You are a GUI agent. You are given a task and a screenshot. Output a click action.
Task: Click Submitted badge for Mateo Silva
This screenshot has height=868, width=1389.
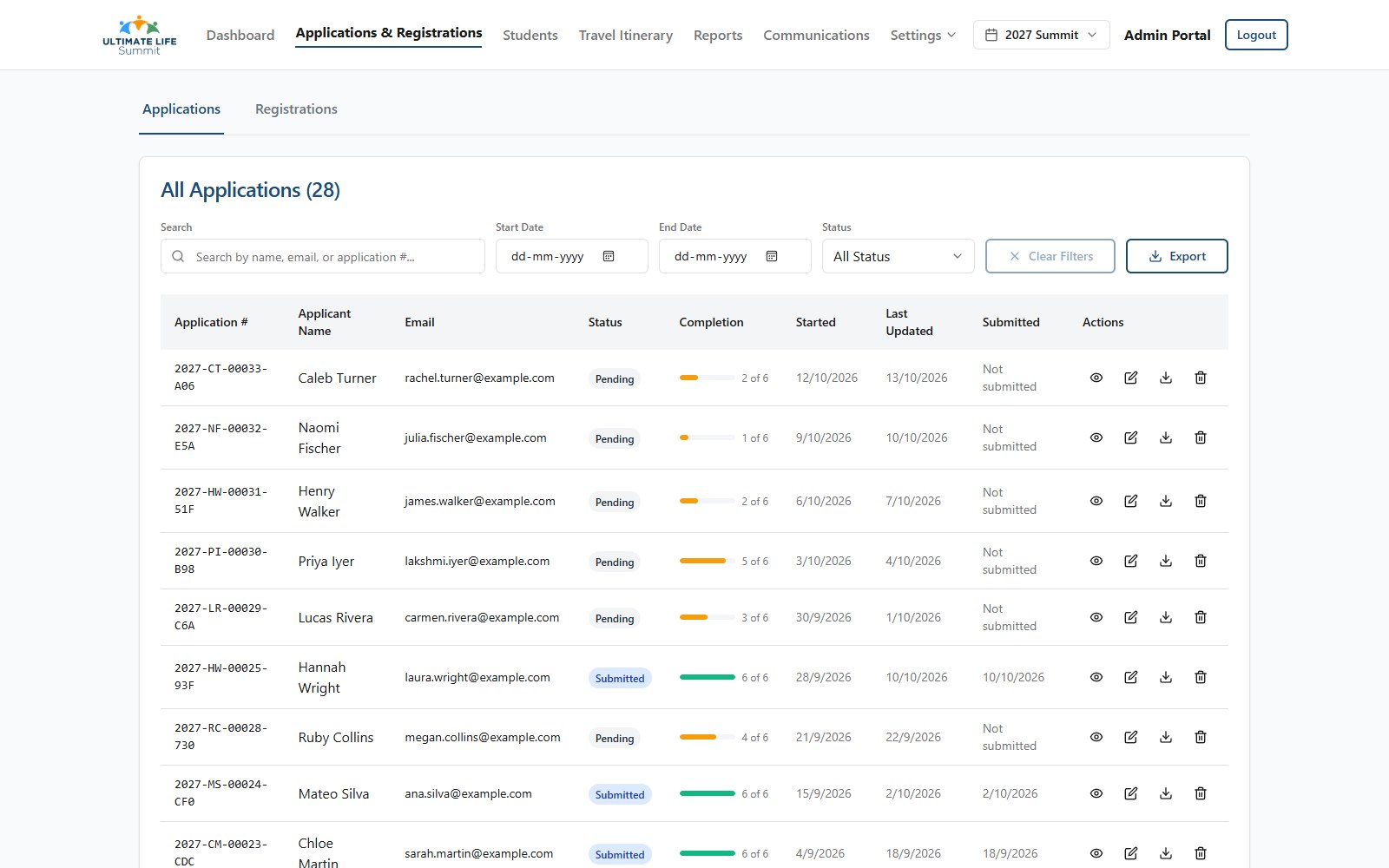pyautogui.click(x=620, y=794)
